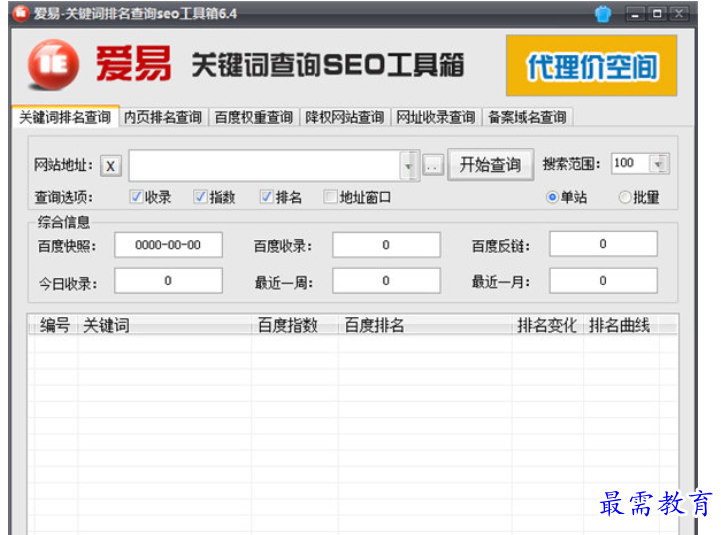
Task: Switch to the 内页排名查询 tab
Action: point(163,117)
